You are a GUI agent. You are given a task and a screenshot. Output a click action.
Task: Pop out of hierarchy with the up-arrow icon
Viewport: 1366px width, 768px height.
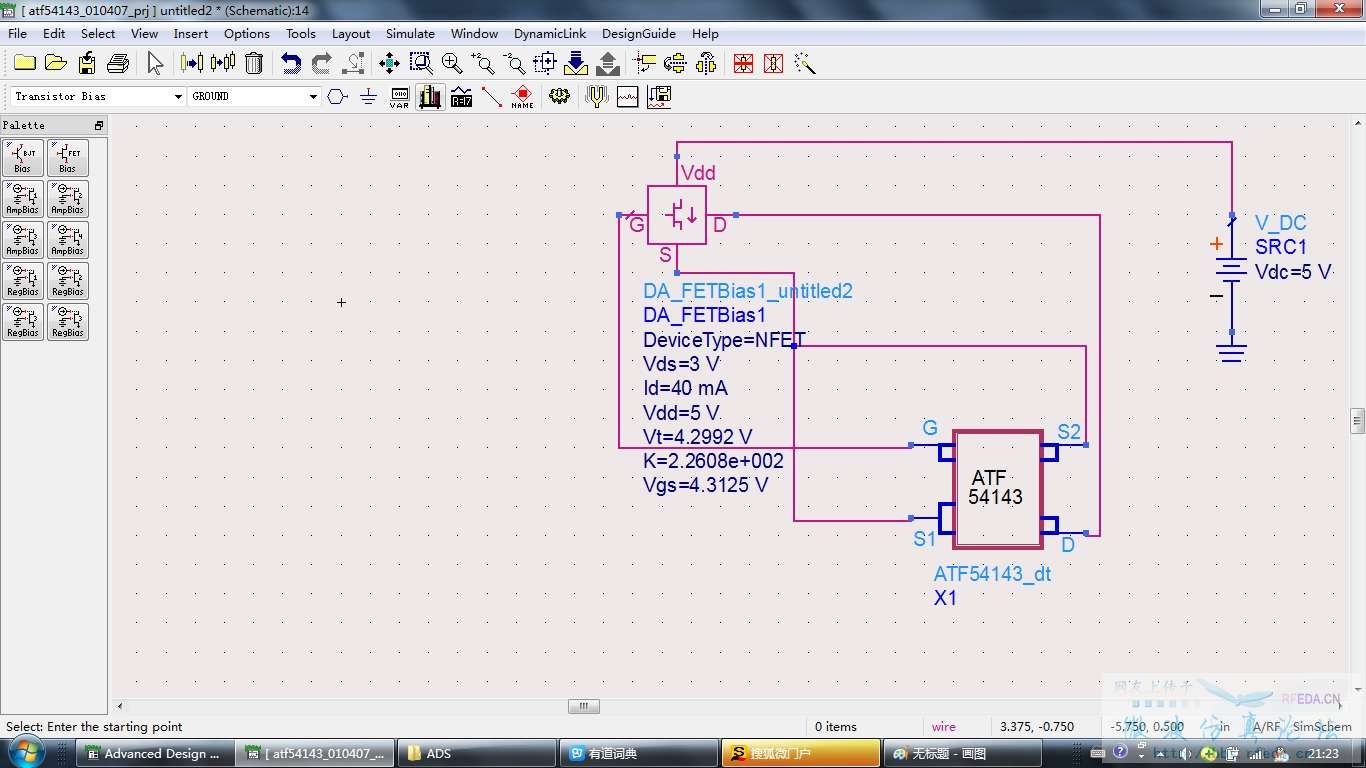607,63
